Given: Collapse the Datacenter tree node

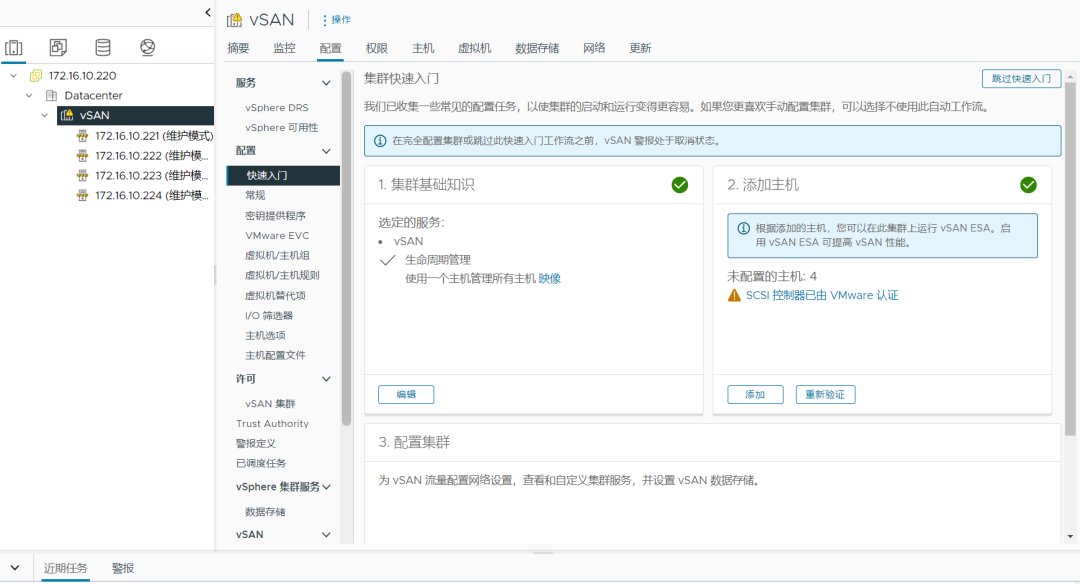Looking at the screenshot, I should click(29, 96).
